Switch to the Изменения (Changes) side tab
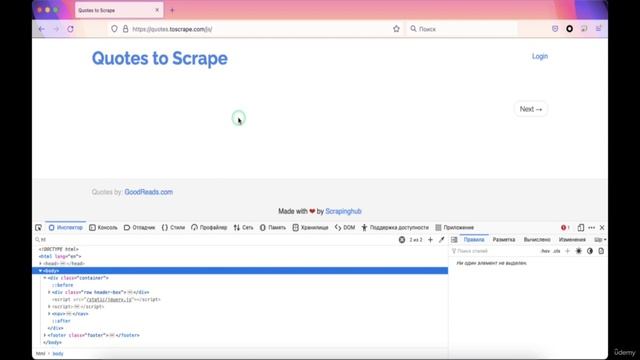640x360 pixels. (572, 240)
